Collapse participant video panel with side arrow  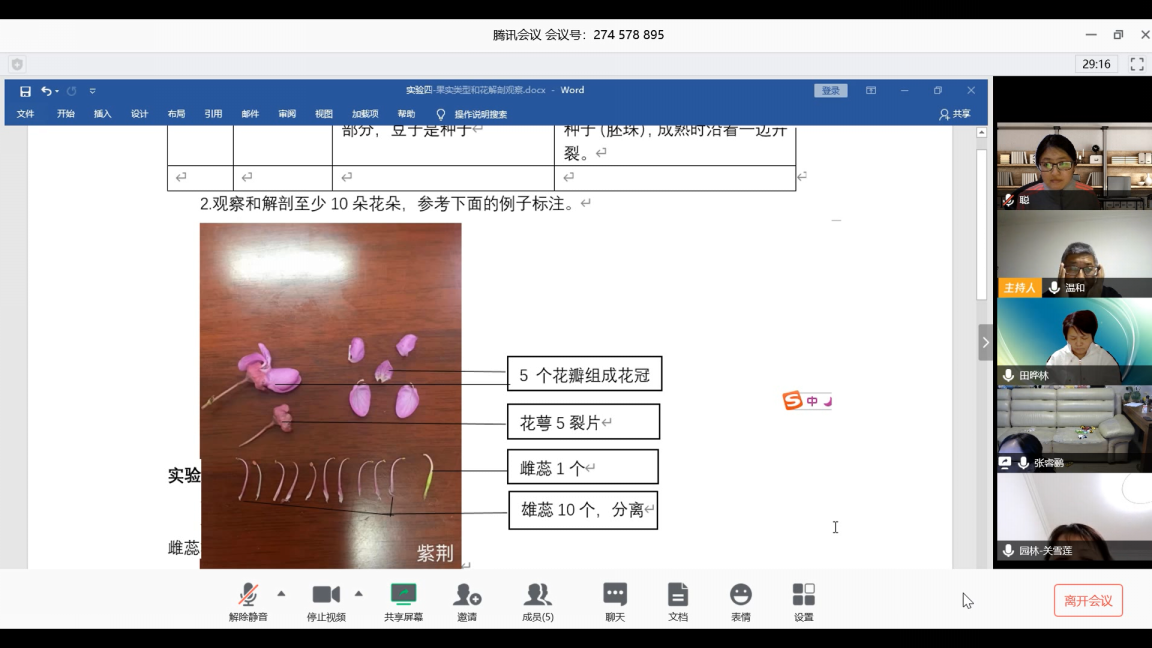tap(985, 343)
